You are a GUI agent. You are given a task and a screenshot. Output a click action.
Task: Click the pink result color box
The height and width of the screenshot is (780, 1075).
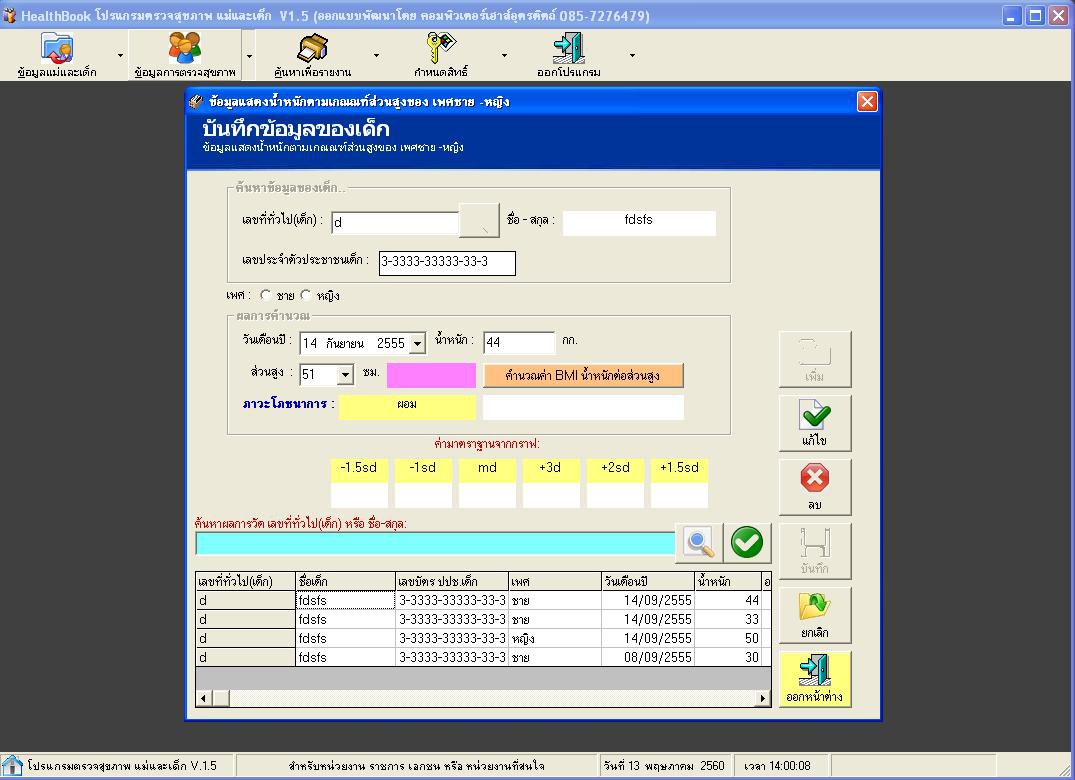[x=431, y=376]
